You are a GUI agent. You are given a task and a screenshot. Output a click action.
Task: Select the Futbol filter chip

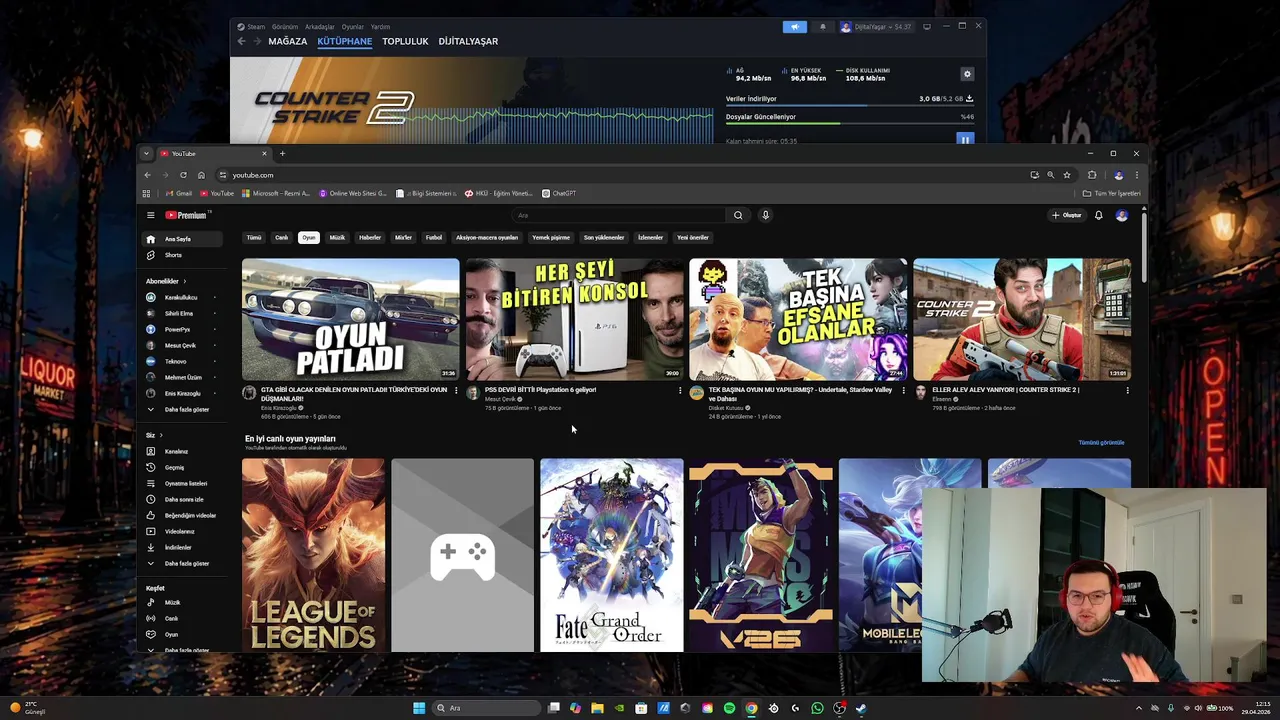click(x=433, y=238)
